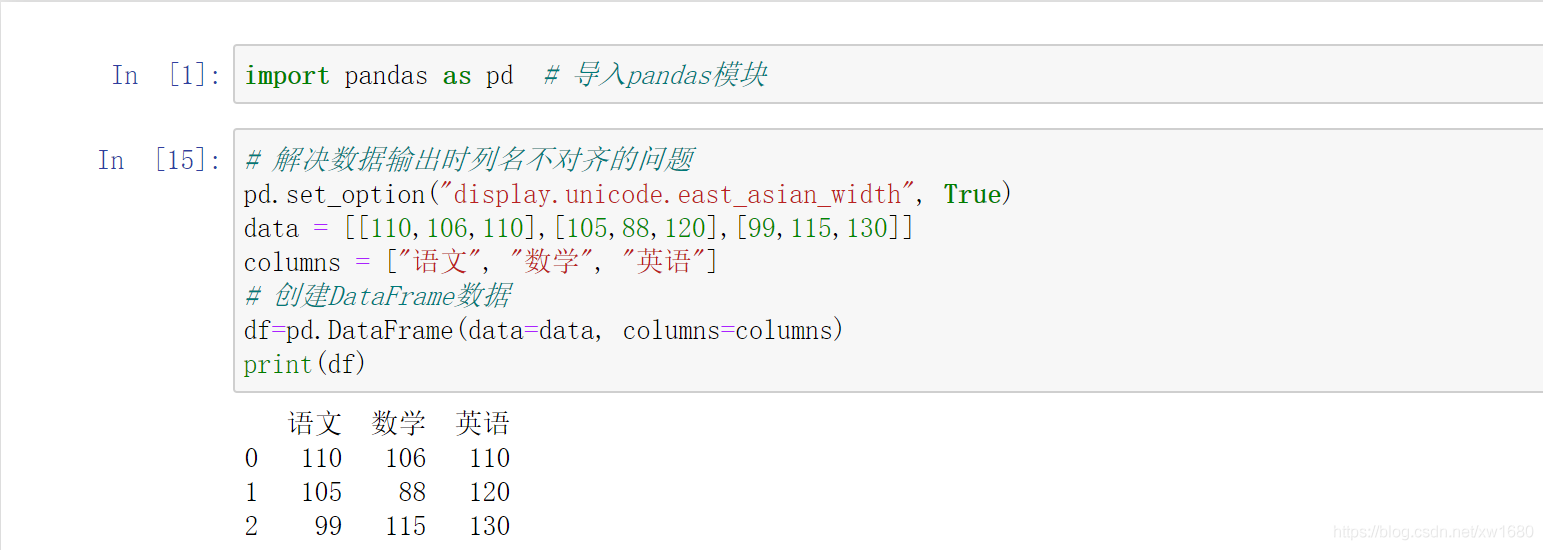Viewport: 1543px width, 550px height.
Task: Click the import pandas code cell
Action: coord(888,74)
